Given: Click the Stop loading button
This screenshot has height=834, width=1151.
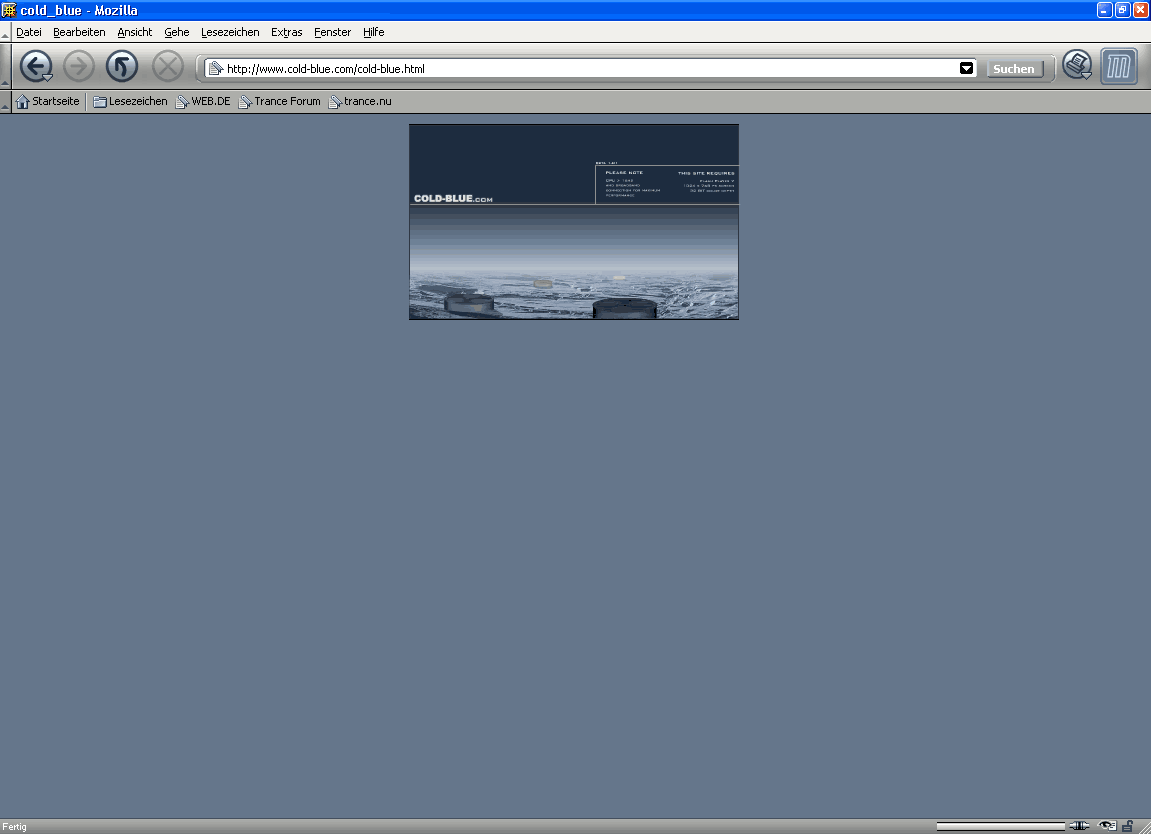Looking at the screenshot, I should [167, 67].
